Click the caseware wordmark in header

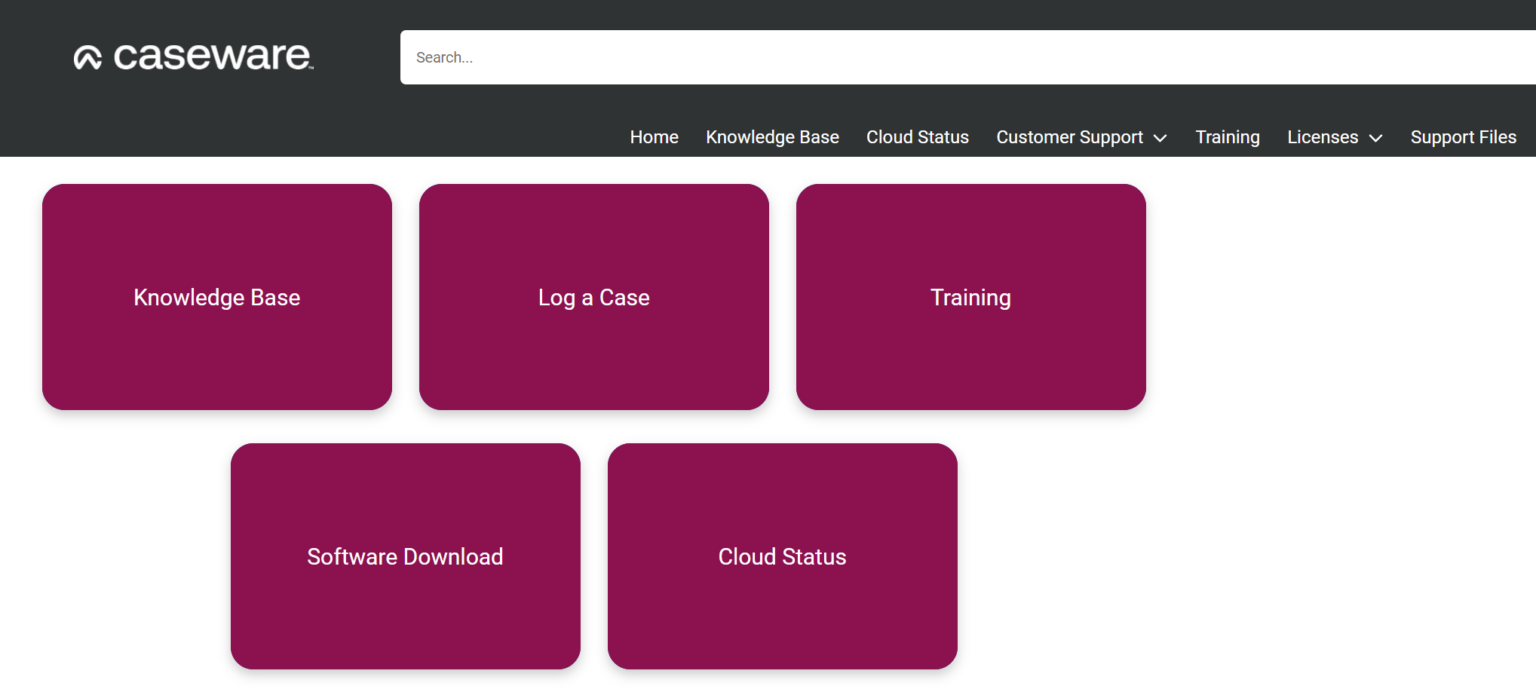(212, 57)
